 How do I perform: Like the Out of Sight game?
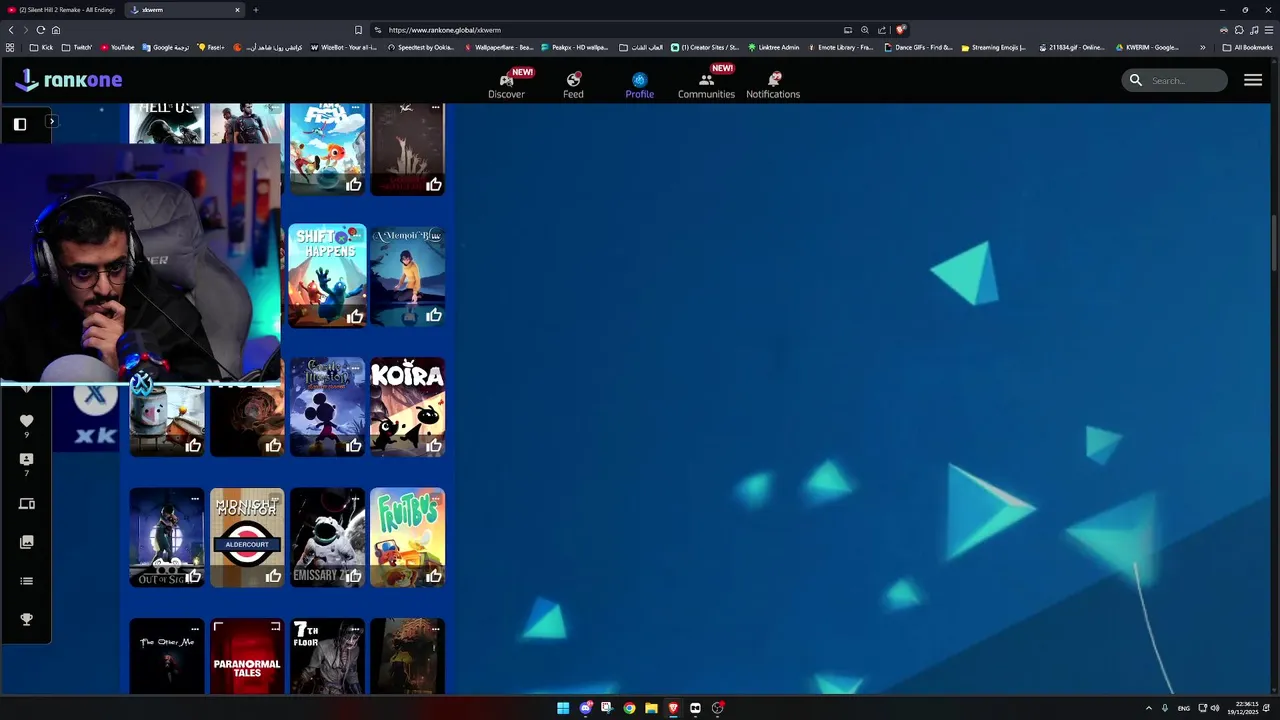pyautogui.click(x=194, y=576)
